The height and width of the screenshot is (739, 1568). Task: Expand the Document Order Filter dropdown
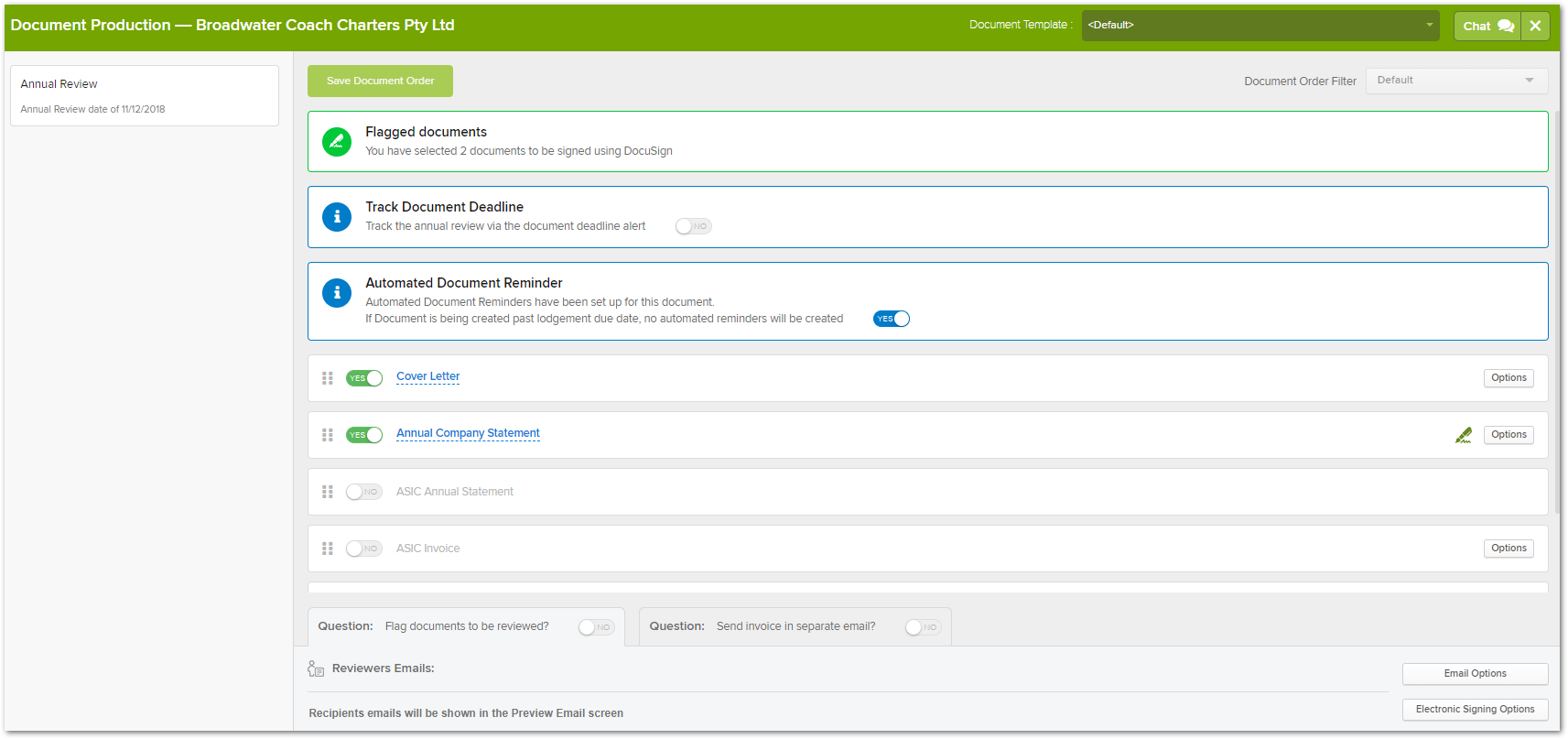coord(1455,81)
